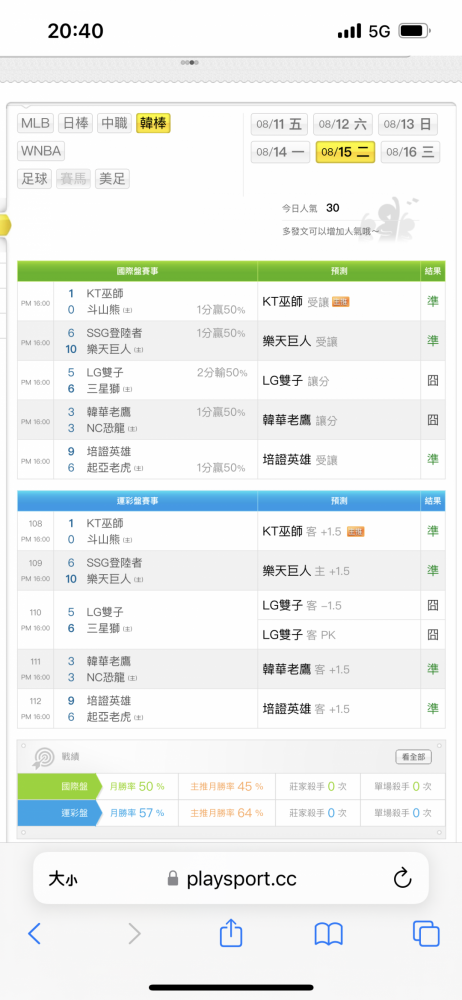The height and width of the screenshot is (1000, 462).
Task: Pick the 08/11 五 date button
Action: (x=279, y=124)
